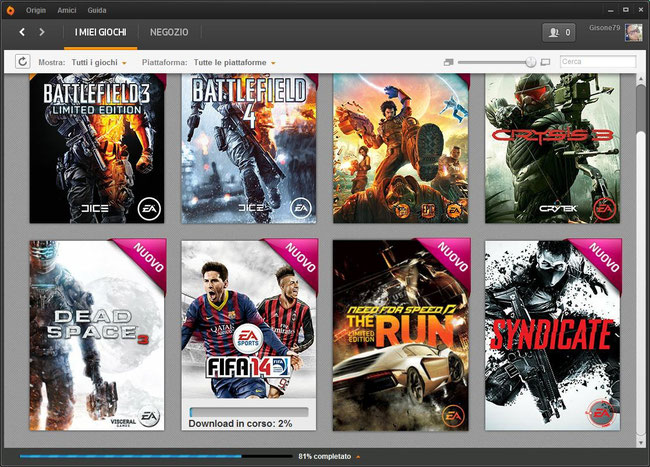This screenshot has width=650, height=467.
Task: Click 'Download in corso: 2%' text
Action: click(240, 423)
